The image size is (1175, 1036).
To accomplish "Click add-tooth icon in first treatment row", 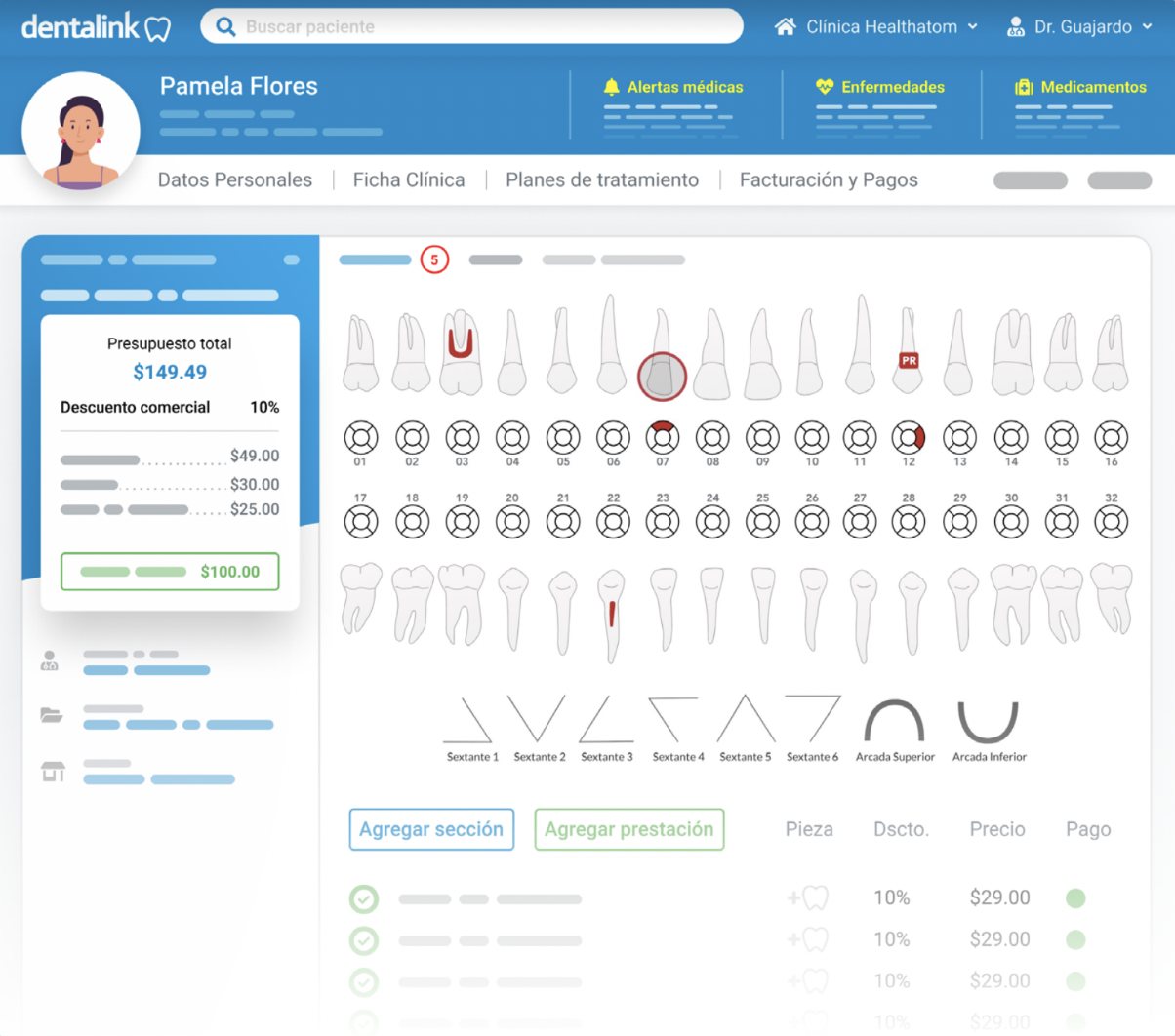I will pos(808,897).
